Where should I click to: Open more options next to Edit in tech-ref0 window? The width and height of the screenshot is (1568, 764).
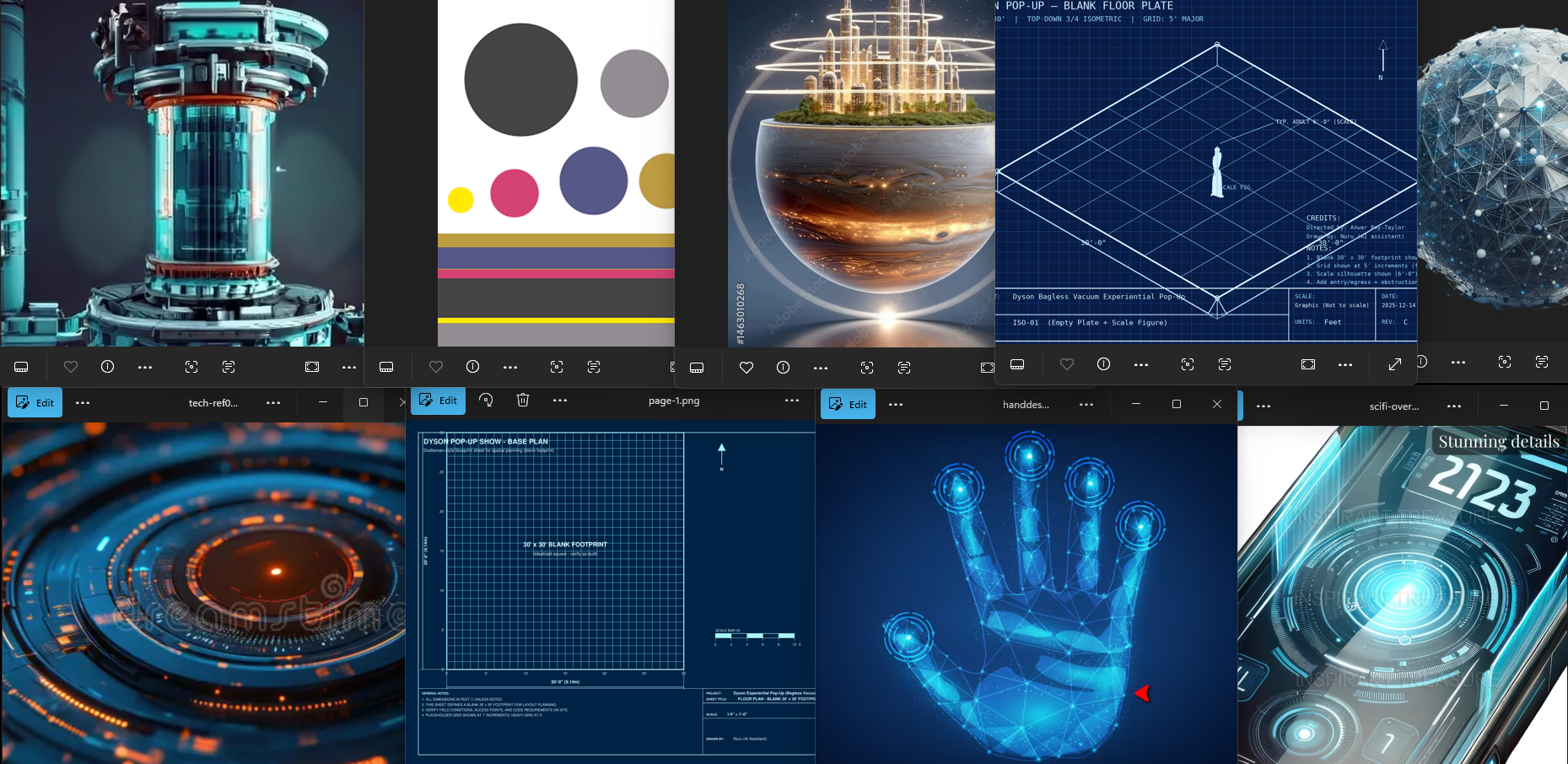[x=83, y=403]
